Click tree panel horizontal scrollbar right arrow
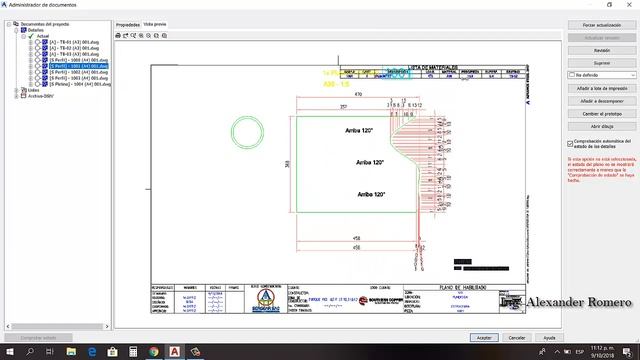 click(107, 327)
